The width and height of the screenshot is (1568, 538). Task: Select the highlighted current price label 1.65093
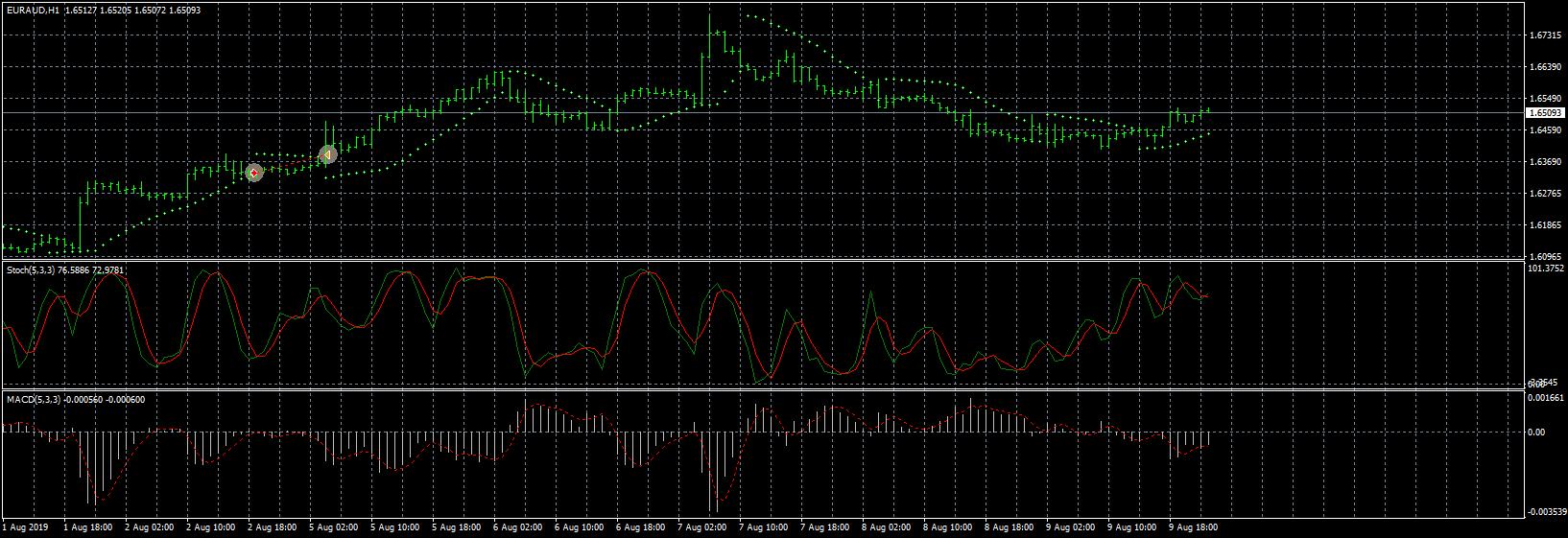pyautogui.click(x=1546, y=113)
